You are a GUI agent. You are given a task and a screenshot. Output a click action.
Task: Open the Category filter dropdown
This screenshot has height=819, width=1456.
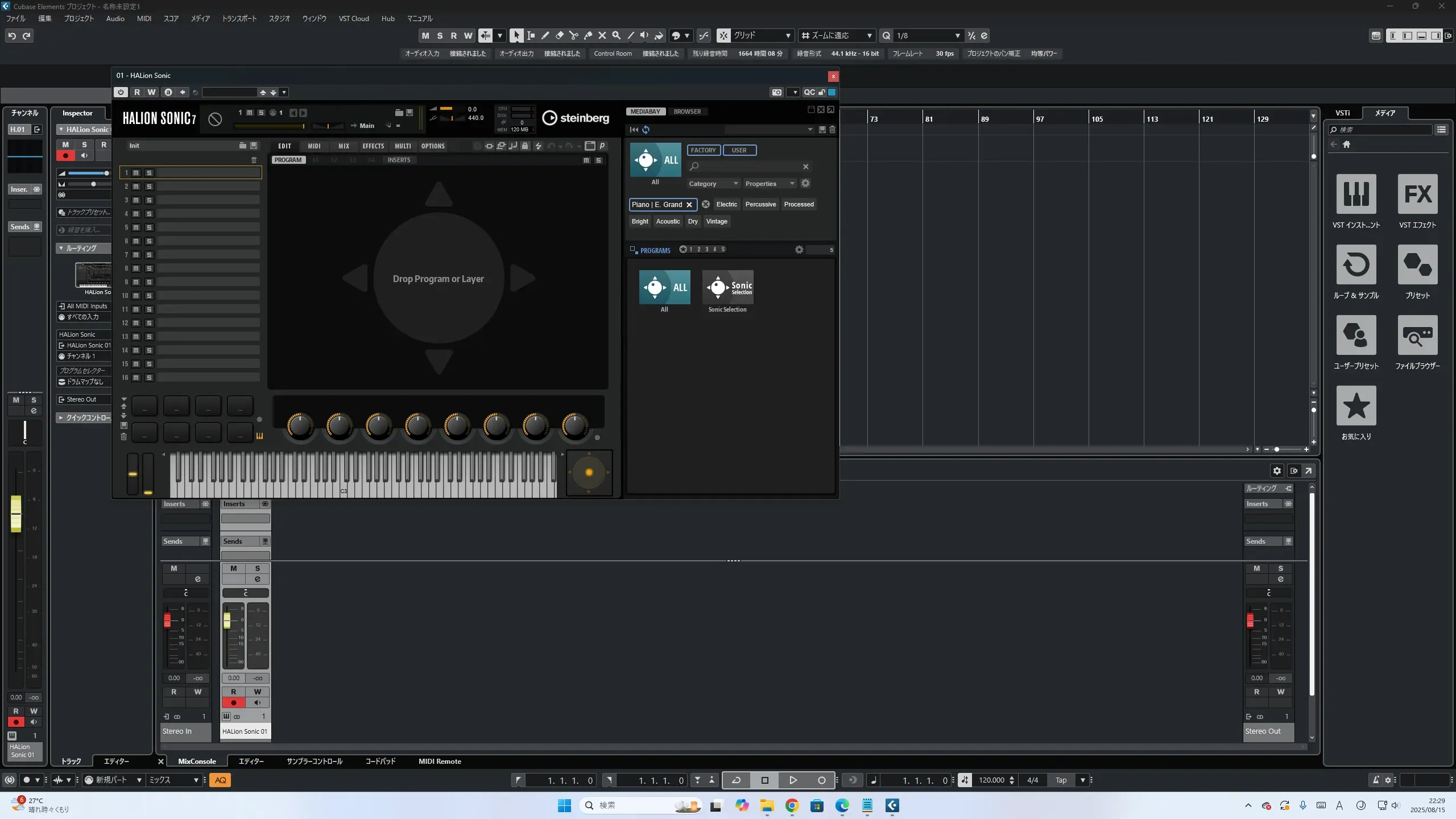(713, 184)
